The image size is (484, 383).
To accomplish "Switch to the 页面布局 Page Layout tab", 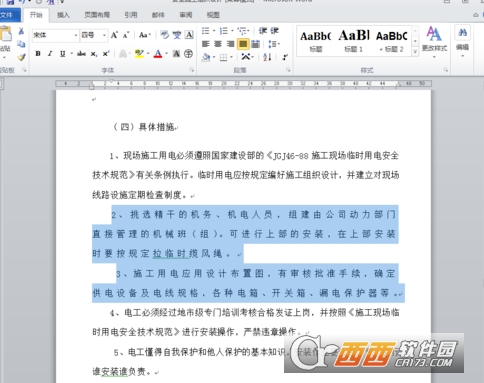I will click(x=97, y=15).
